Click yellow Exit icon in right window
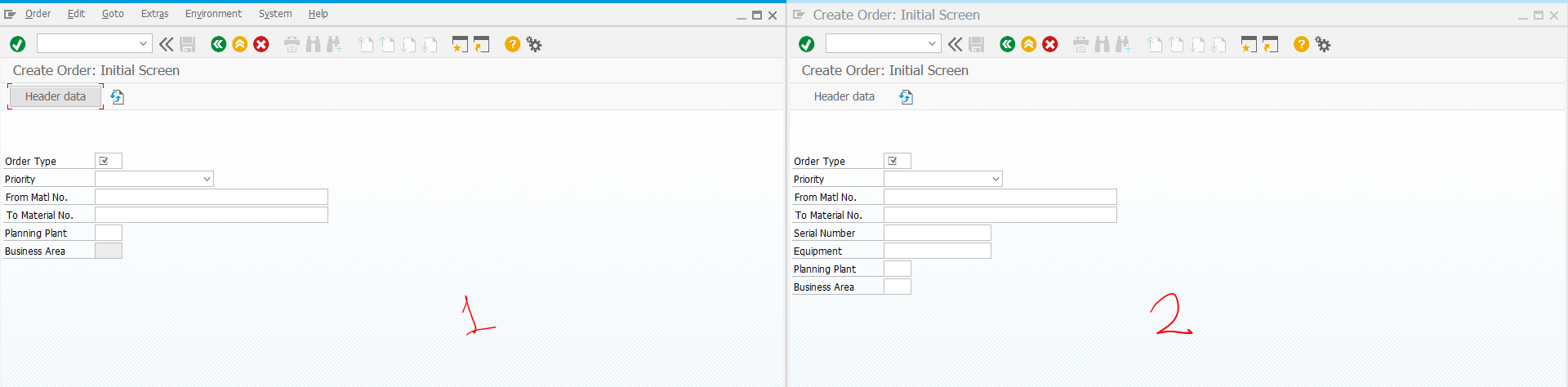Image resolution: width=1568 pixels, height=387 pixels. coord(1029,44)
